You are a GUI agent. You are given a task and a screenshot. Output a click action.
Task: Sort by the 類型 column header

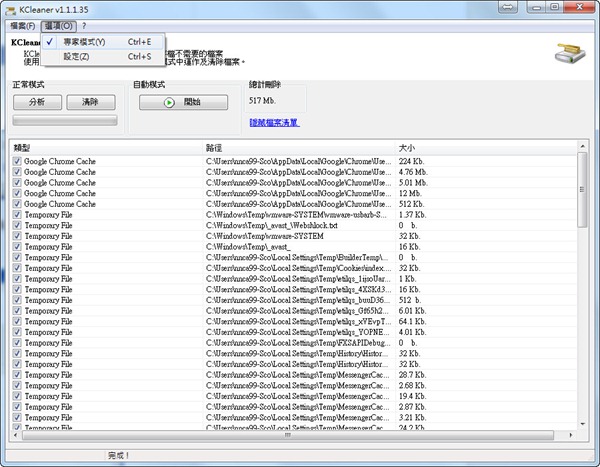106,148
